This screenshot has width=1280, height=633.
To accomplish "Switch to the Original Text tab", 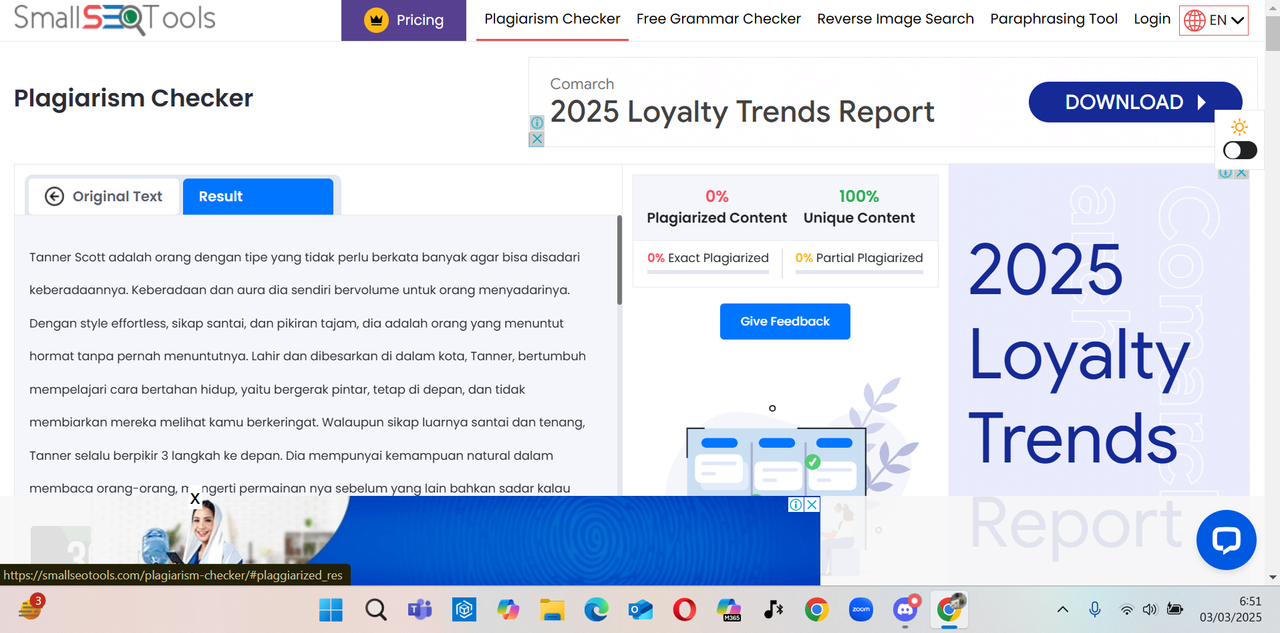I will pos(104,196).
